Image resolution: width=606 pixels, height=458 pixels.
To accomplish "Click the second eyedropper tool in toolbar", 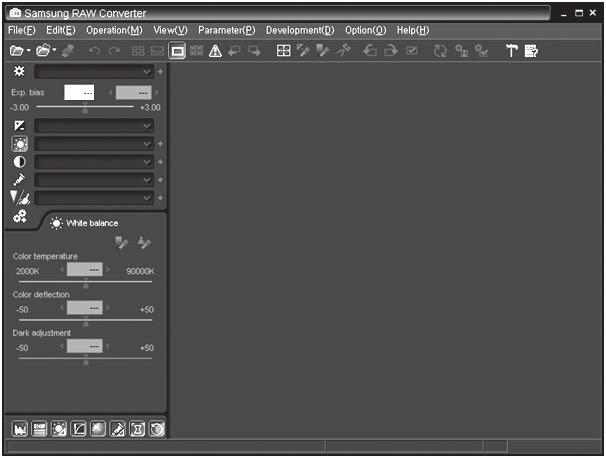I will tap(323, 51).
